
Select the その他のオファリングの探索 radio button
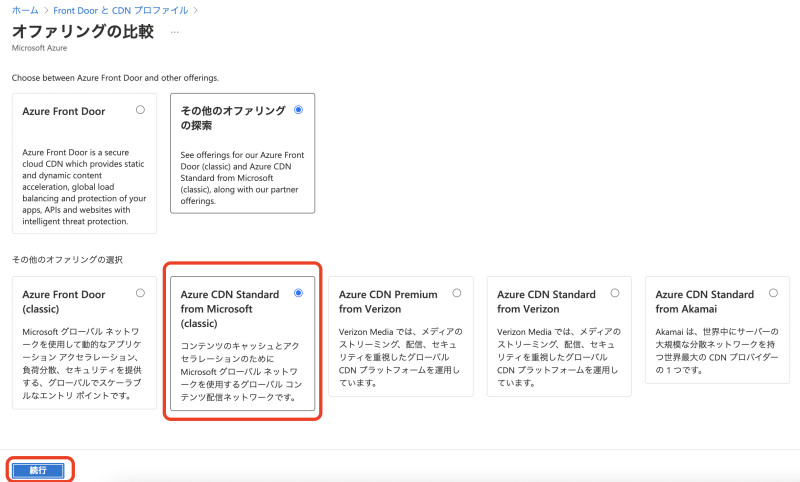298,110
